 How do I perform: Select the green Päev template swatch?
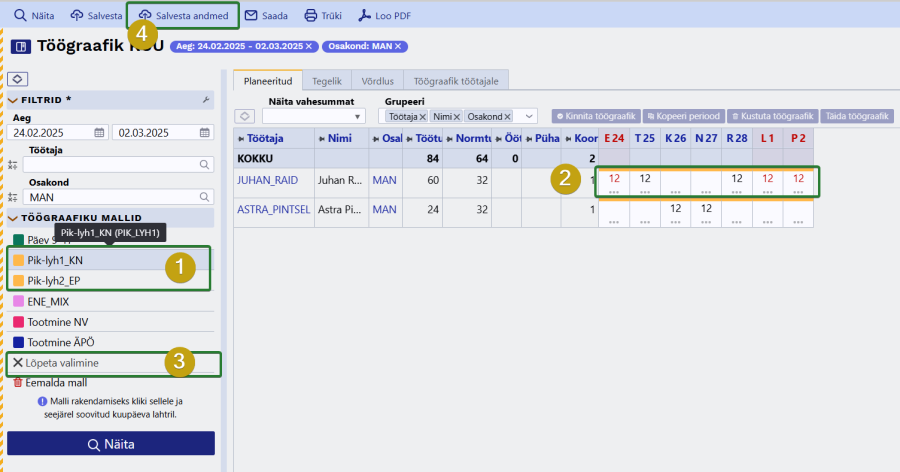[x=18, y=240]
